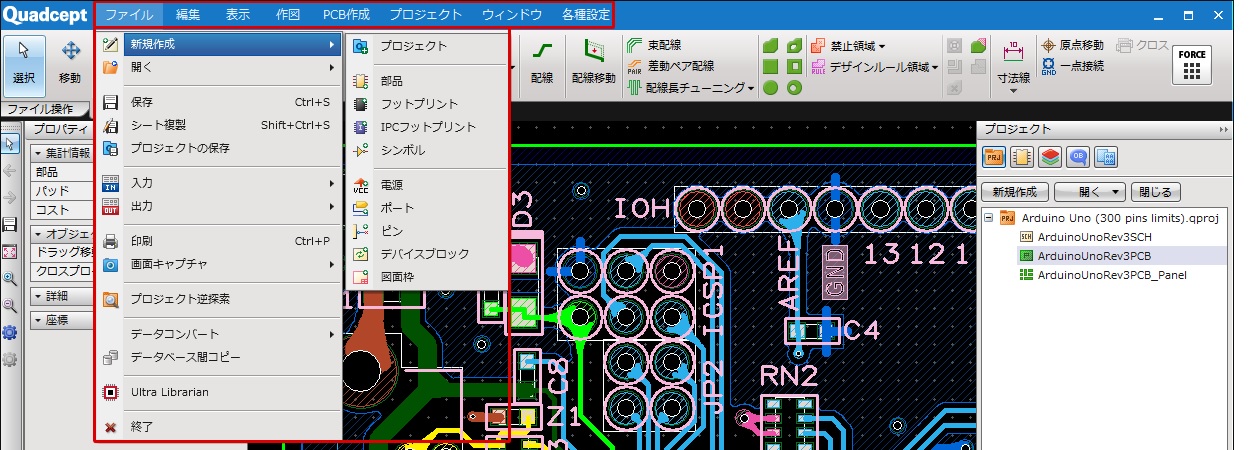Open the 表示 menu

click(x=238, y=15)
